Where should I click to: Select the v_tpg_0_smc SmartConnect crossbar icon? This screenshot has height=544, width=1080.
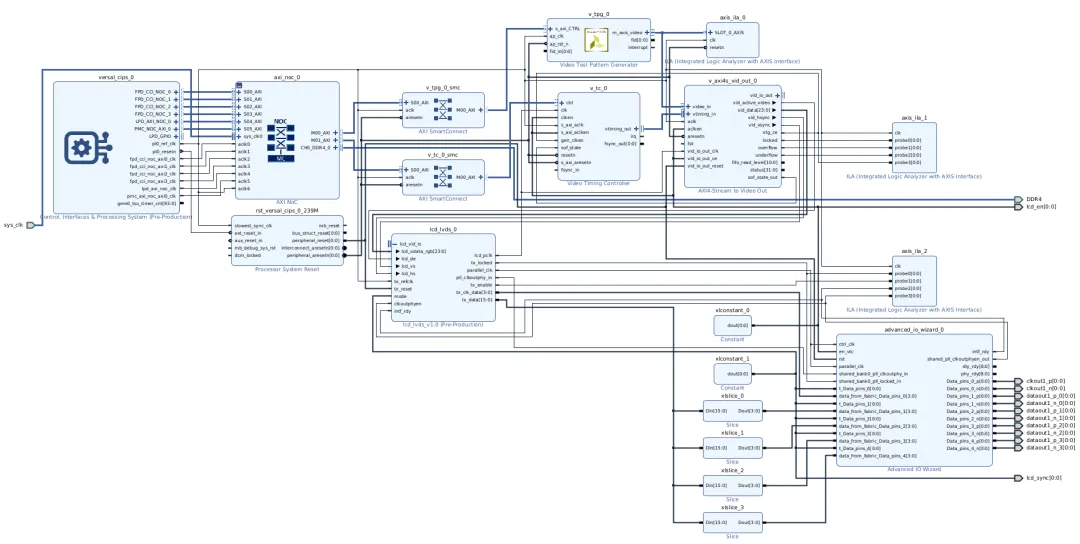pyautogui.click(x=442, y=108)
